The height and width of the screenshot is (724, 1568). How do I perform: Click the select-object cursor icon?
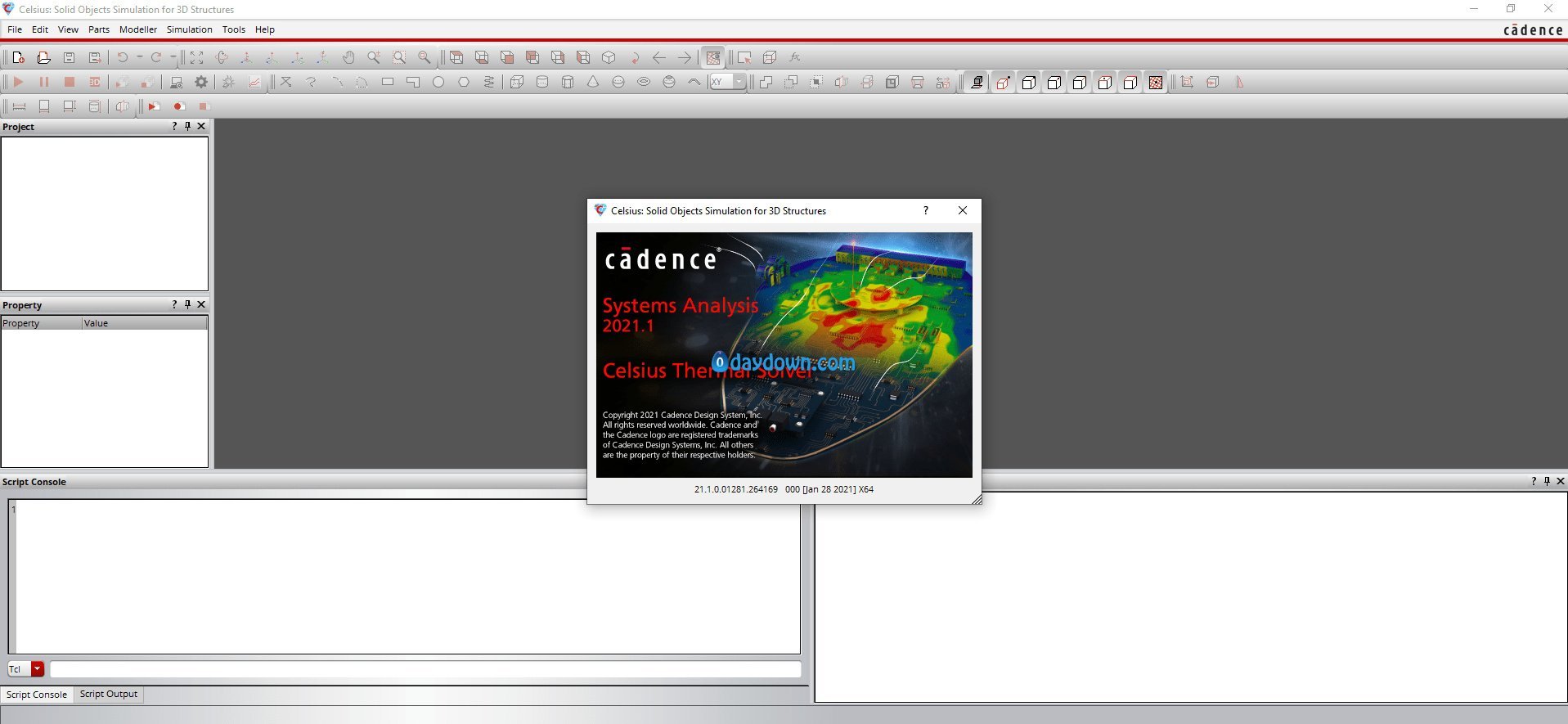[x=744, y=57]
